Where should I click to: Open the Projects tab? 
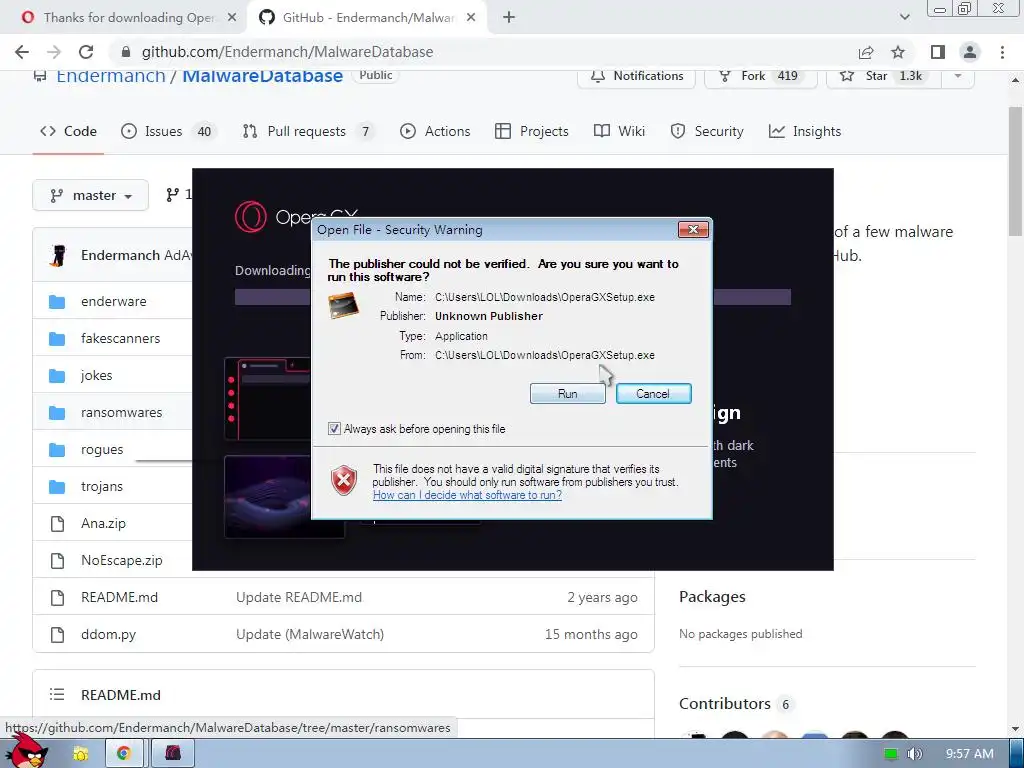532,131
